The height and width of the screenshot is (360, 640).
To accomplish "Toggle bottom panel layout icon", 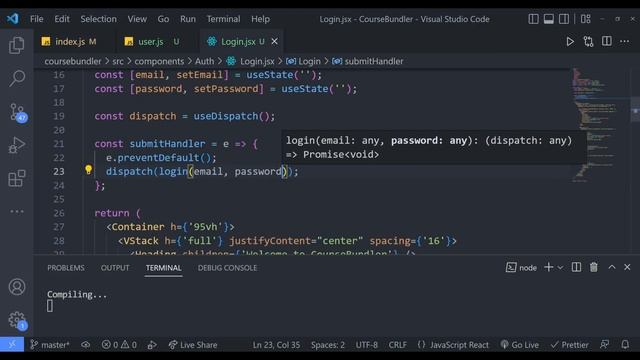I will point(549,19).
